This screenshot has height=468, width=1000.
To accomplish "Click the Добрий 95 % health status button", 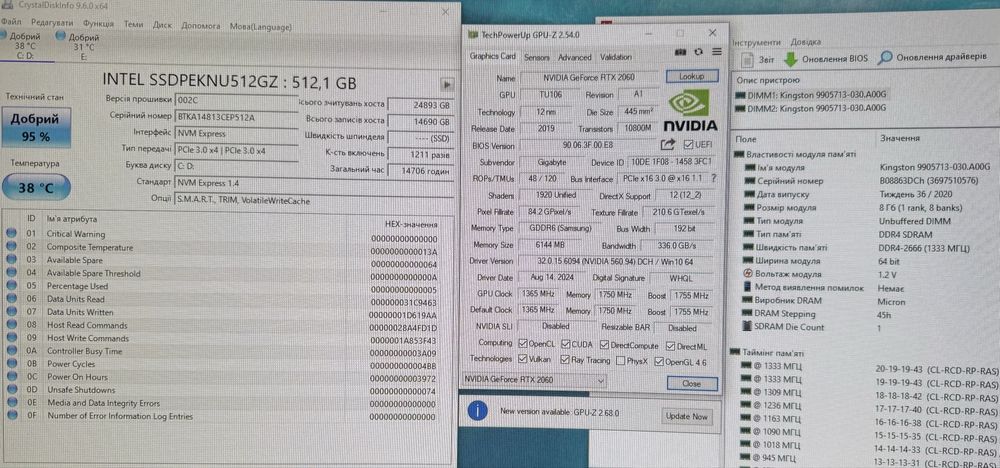I will tap(36, 128).
